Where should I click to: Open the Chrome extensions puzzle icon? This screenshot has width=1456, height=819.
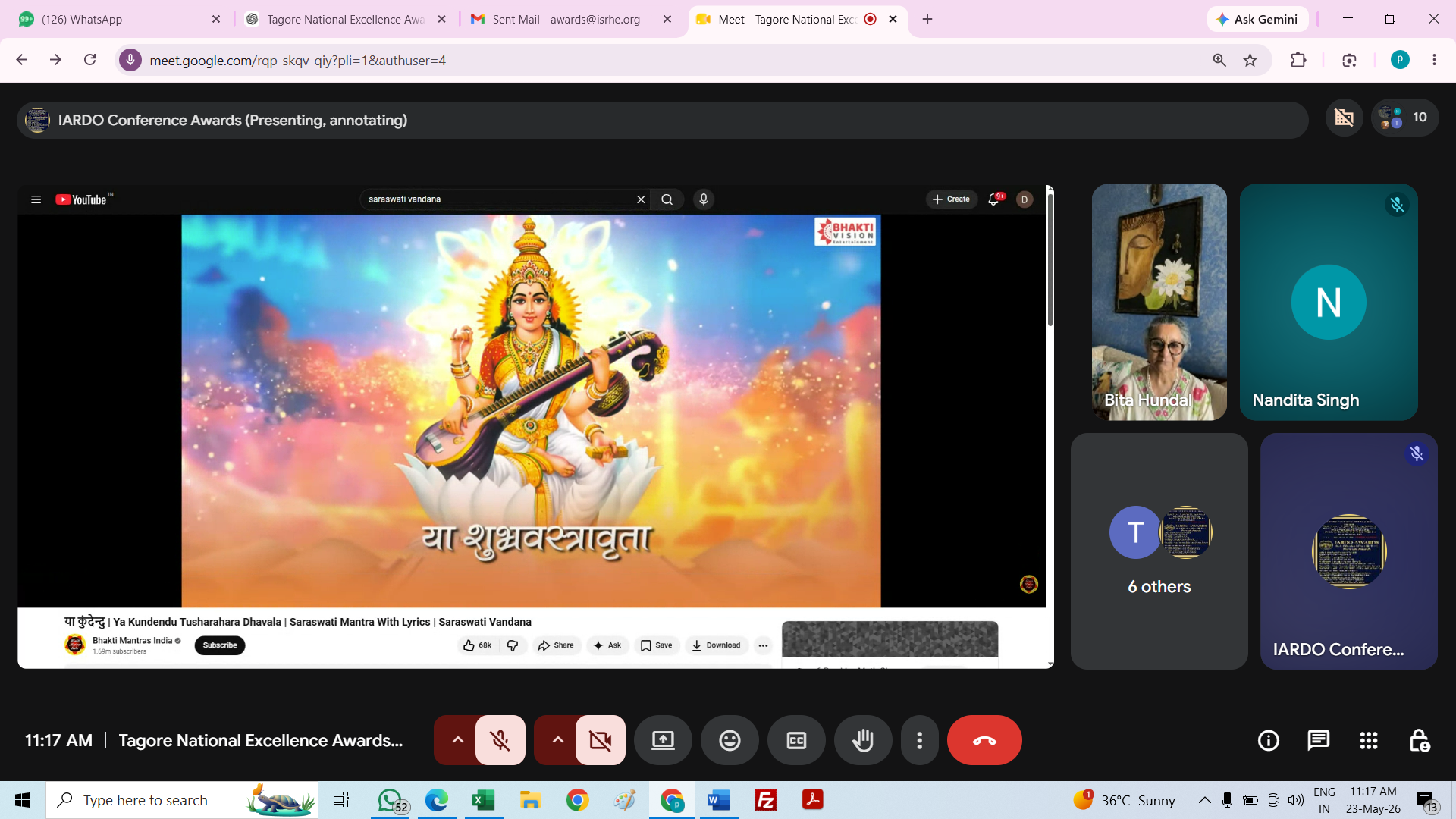click(x=1298, y=60)
